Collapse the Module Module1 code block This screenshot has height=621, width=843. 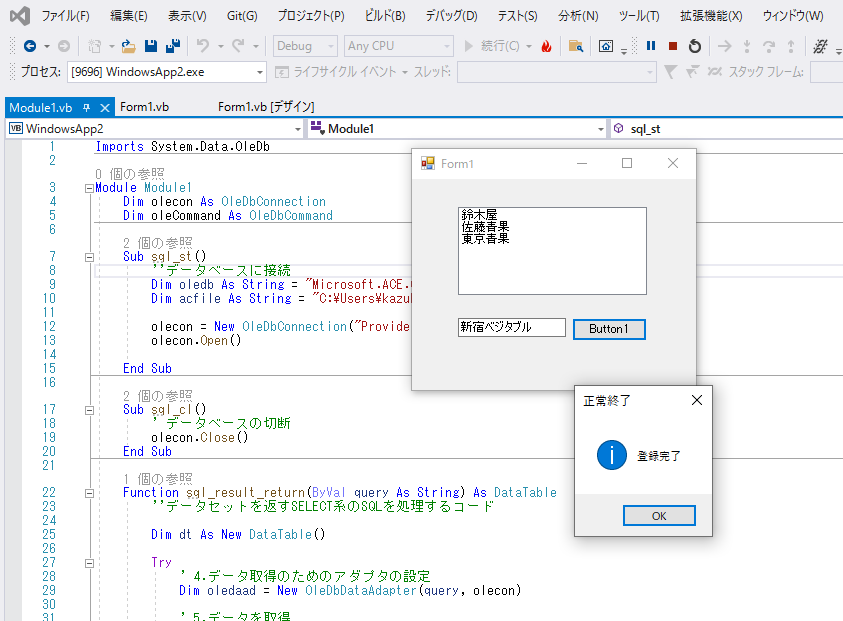click(x=89, y=187)
